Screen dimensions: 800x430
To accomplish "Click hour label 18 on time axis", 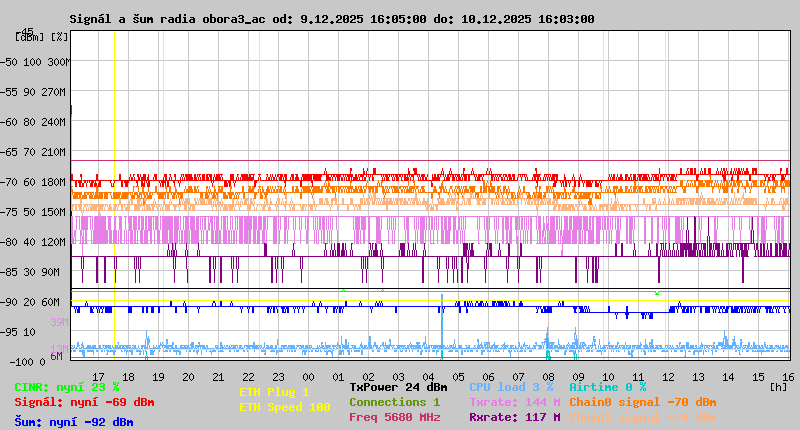I will click(x=128, y=377).
